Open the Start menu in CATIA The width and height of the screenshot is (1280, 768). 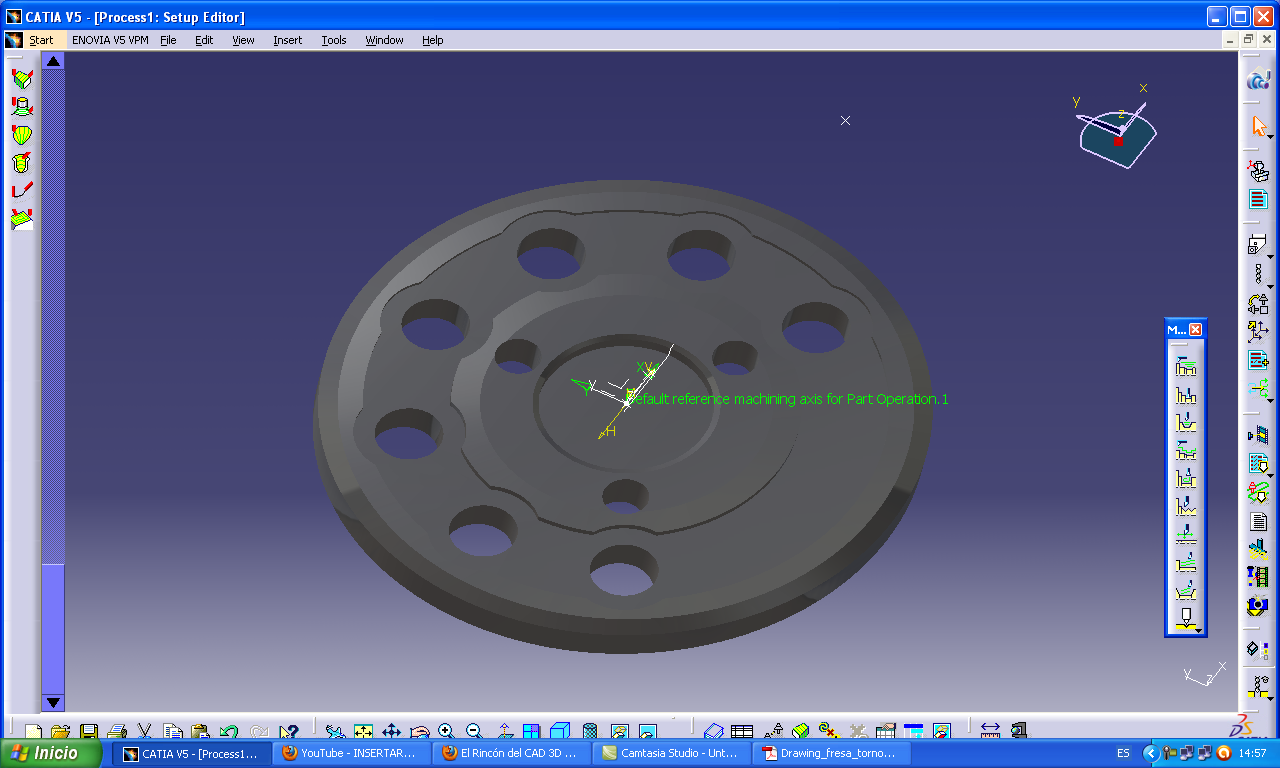pos(41,40)
